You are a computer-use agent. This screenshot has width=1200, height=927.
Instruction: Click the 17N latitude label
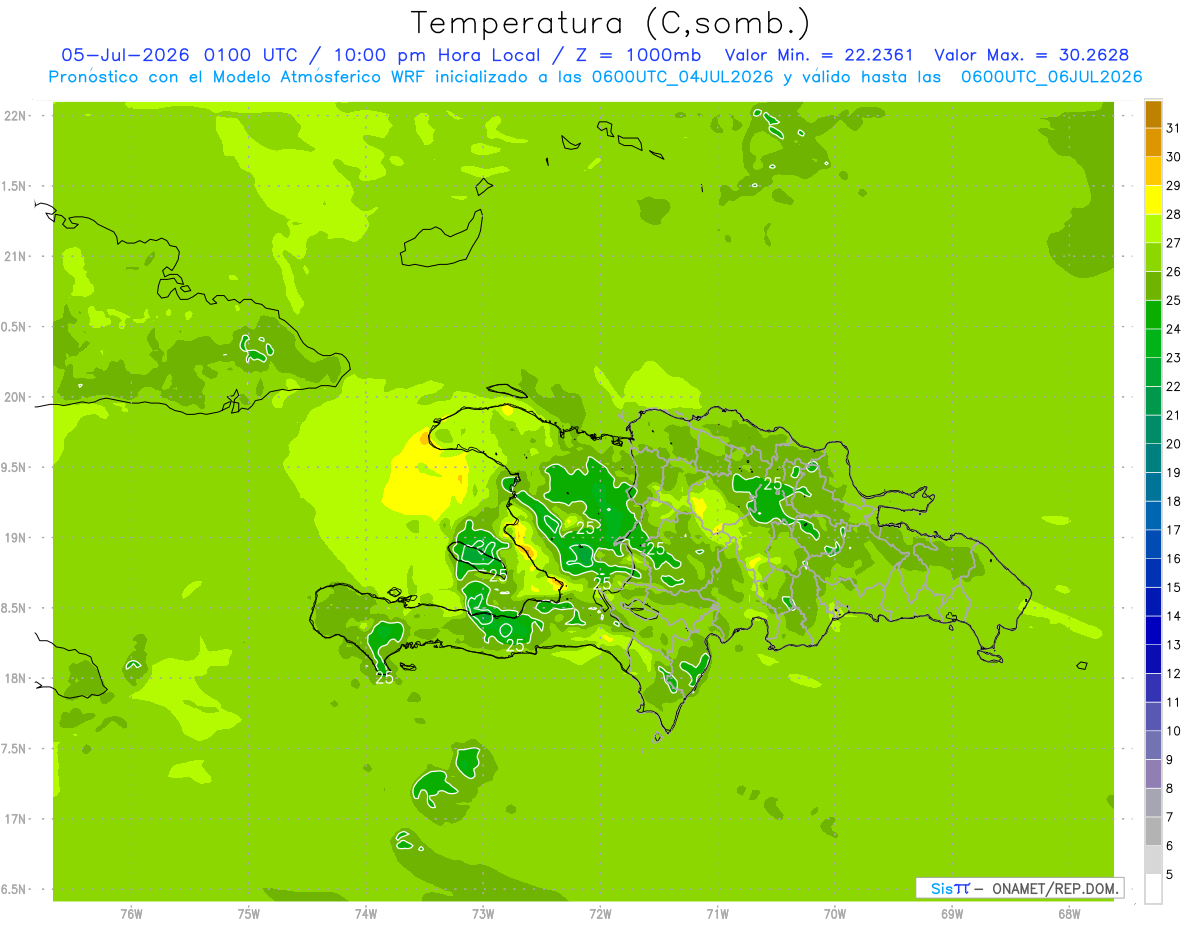click(17, 819)
